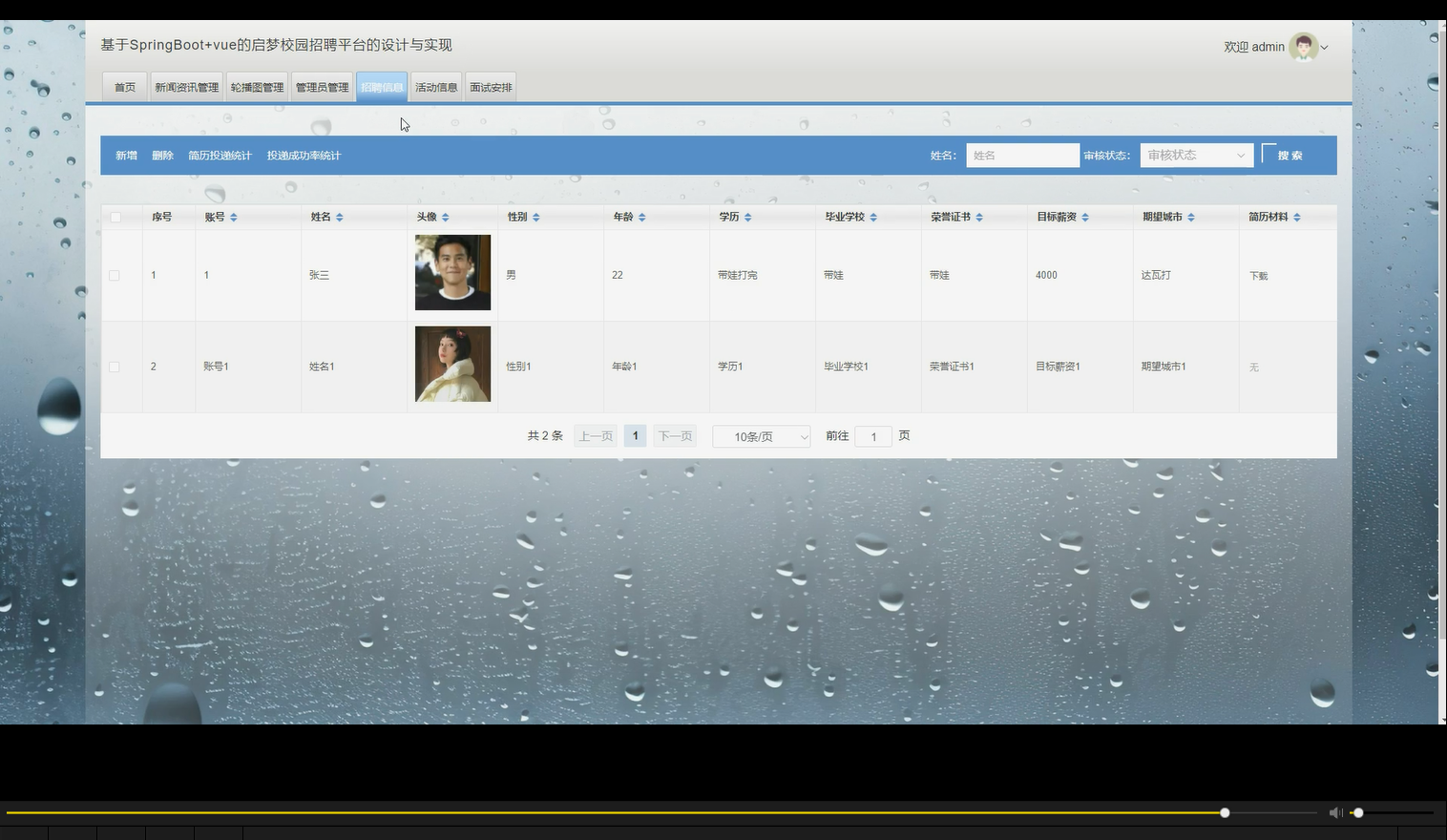Image resolution: width=1447 pixels, height=840 pixels.
Task: Sort table by 年龄 column arrows
Action: coord(642,218)
